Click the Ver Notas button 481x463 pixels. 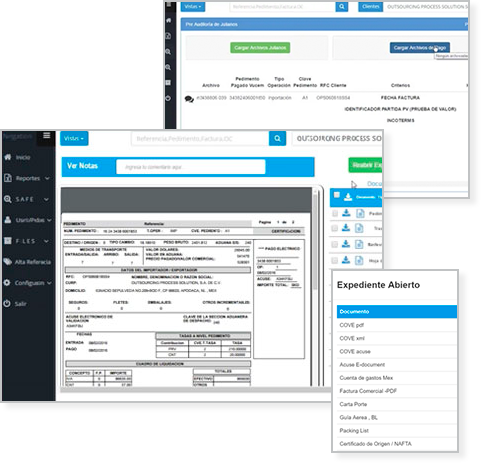click(x=82, y=166)
